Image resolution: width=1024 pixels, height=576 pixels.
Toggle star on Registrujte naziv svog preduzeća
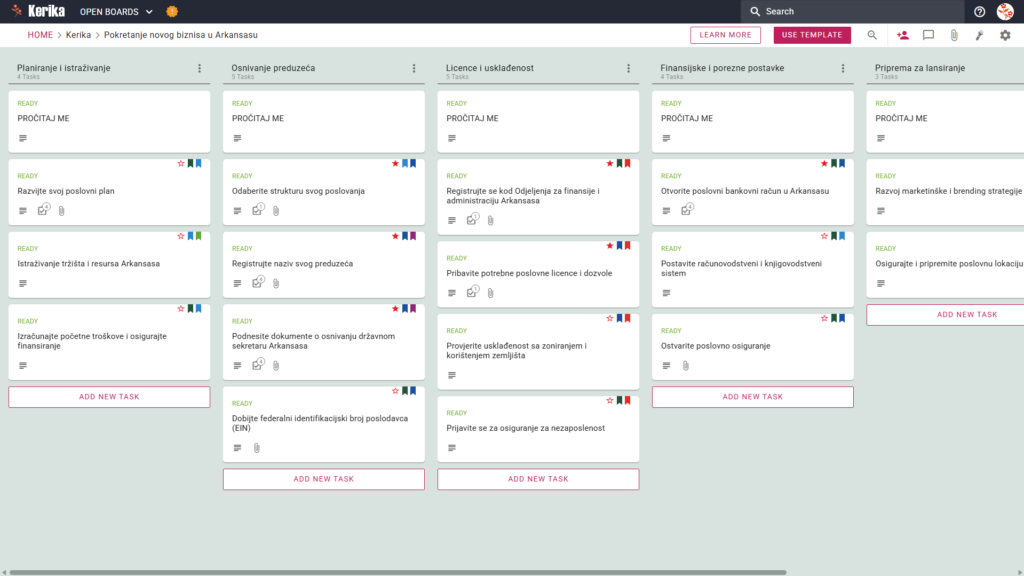(395, 236)
